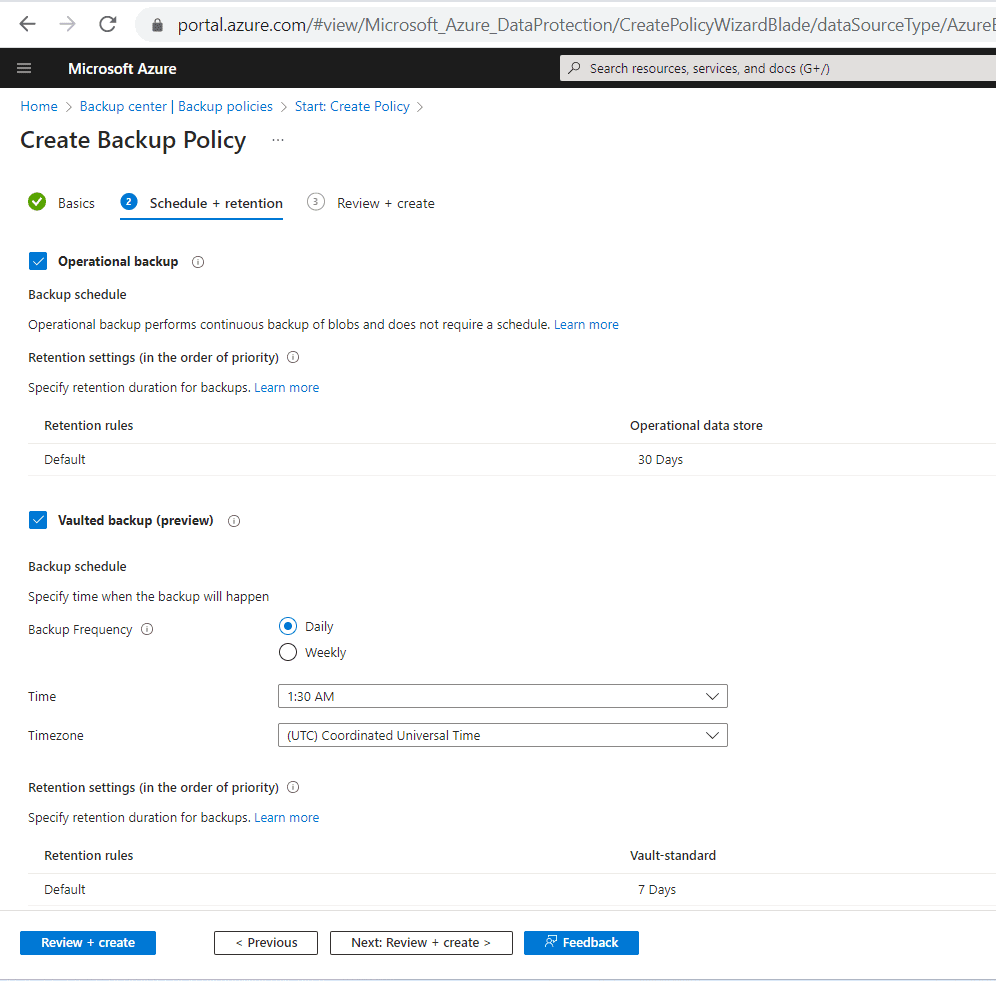
Task: Open Backup center | Backup policies breadcrumb
Action: pos(176,106)
